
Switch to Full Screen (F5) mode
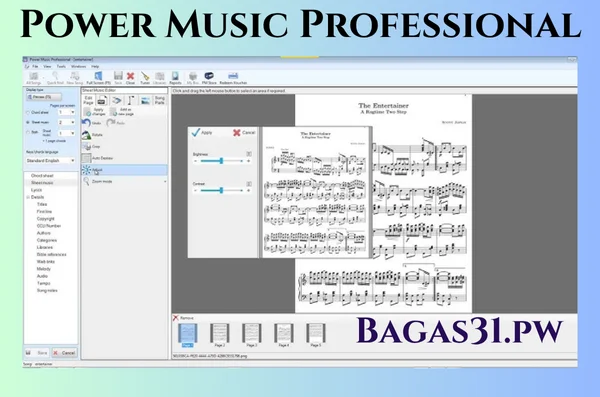click(98, 78)
